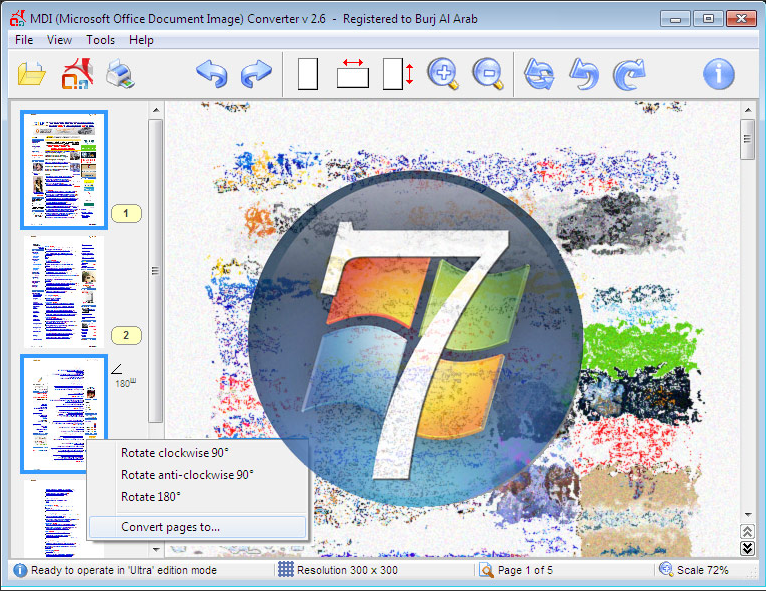
Task: Zoom in with the plus magnifier
Action: pos(443,74)
